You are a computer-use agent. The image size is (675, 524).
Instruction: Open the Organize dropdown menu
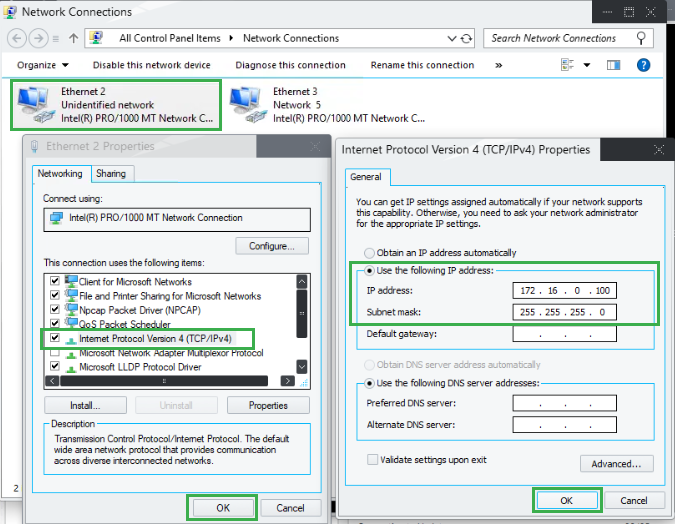click(x=41, y=65)
